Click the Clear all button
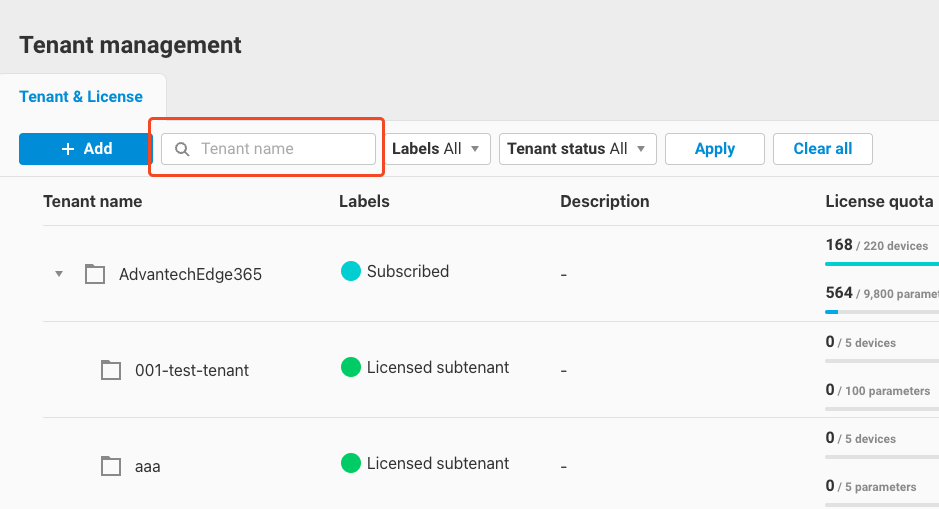 click(822, 149)
